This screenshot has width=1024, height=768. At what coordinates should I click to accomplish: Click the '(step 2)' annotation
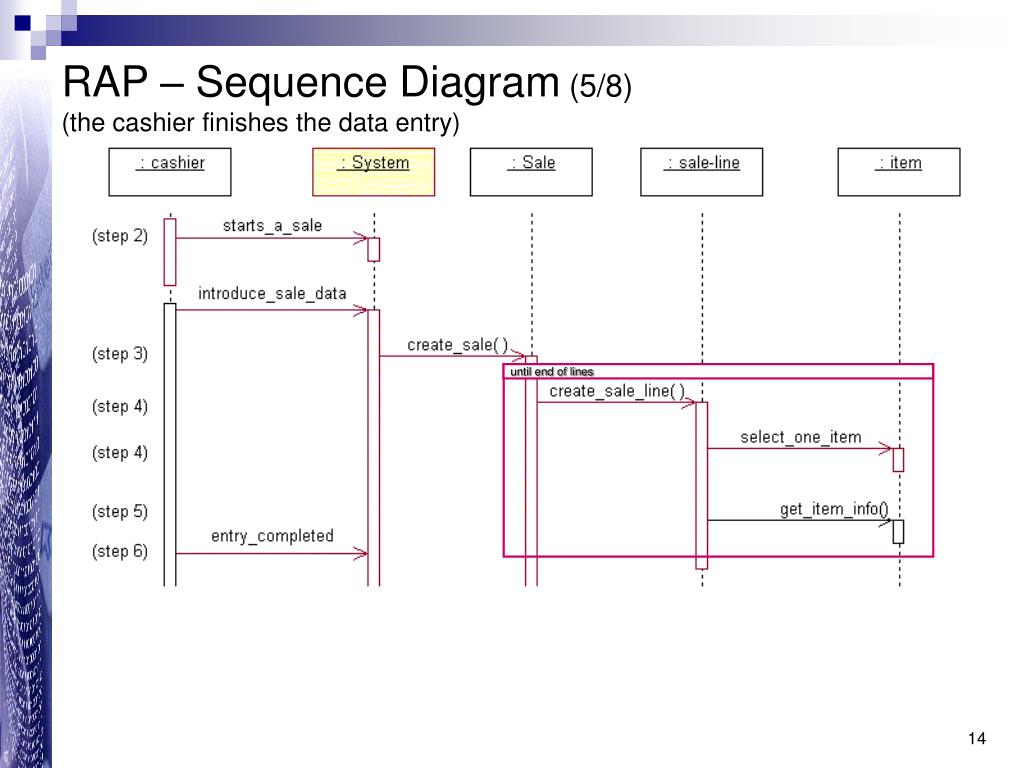tap(120, 236)
